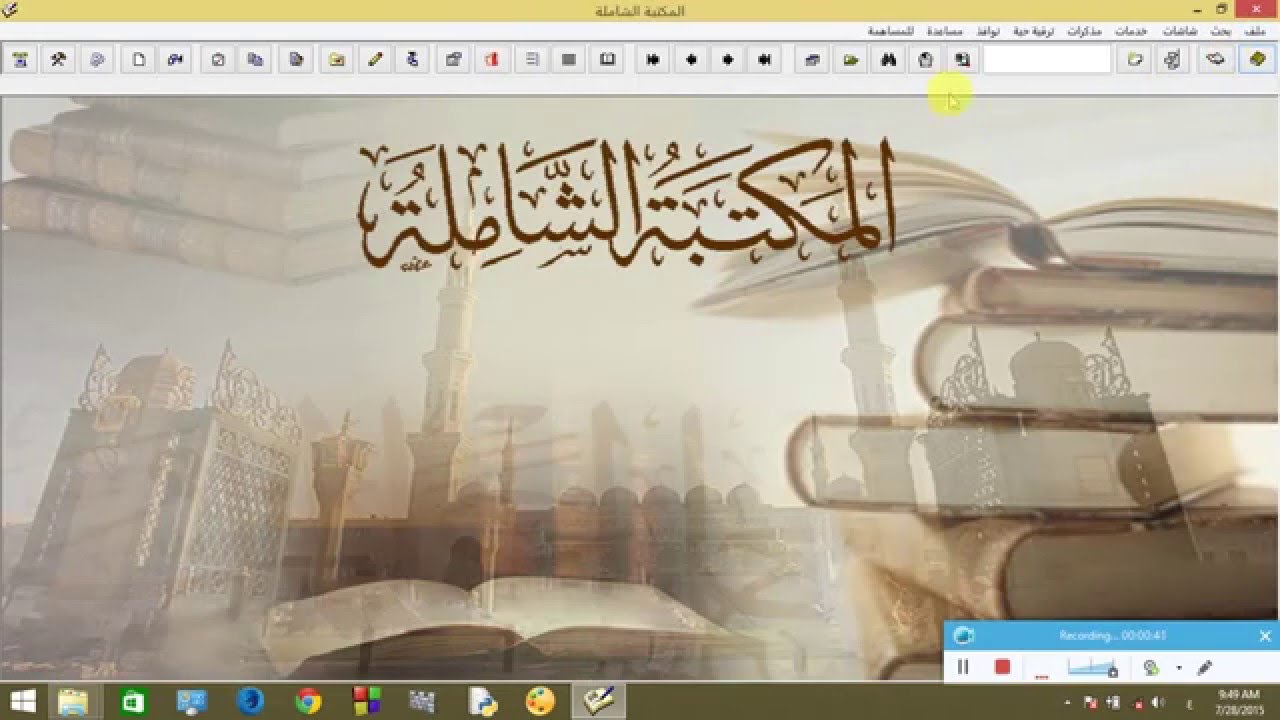Viewport: 1280px width, 720px height.
Task: Click the toolbar icon right of pencil icon
Action: [412, 60]
